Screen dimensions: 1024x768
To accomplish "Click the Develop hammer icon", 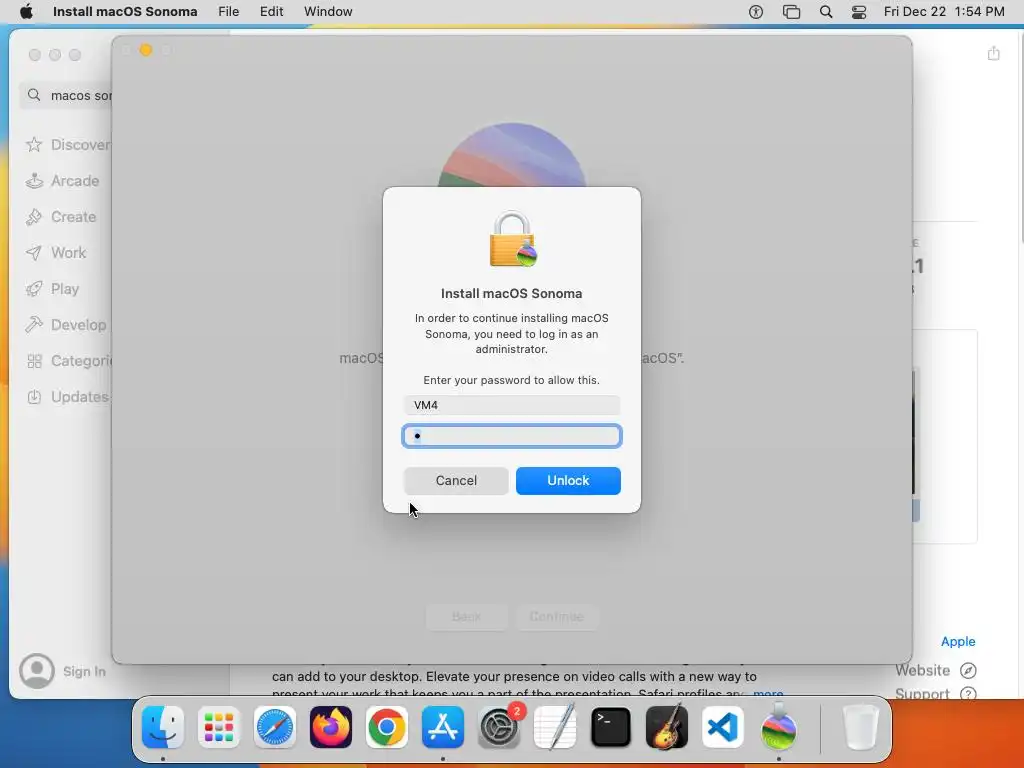I will (34, 325).
